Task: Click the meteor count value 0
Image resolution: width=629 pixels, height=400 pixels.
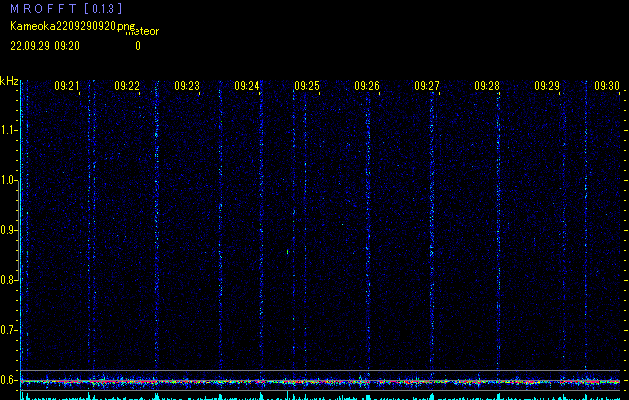Action: tap(138, 46)
